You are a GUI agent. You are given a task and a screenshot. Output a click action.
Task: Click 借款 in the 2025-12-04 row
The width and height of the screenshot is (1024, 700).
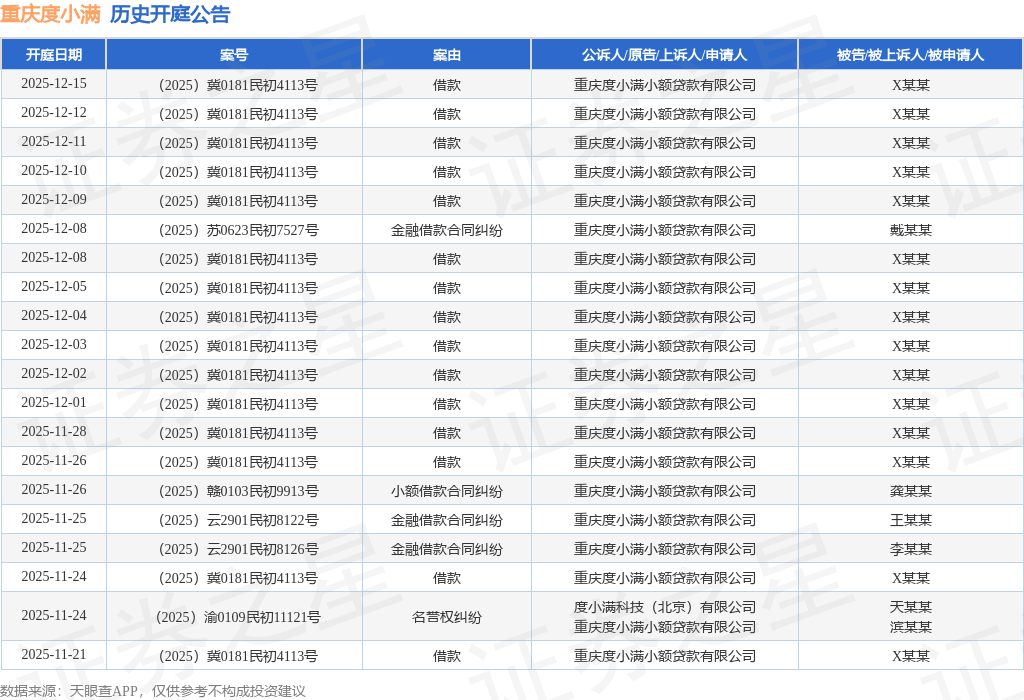point(447,317)
